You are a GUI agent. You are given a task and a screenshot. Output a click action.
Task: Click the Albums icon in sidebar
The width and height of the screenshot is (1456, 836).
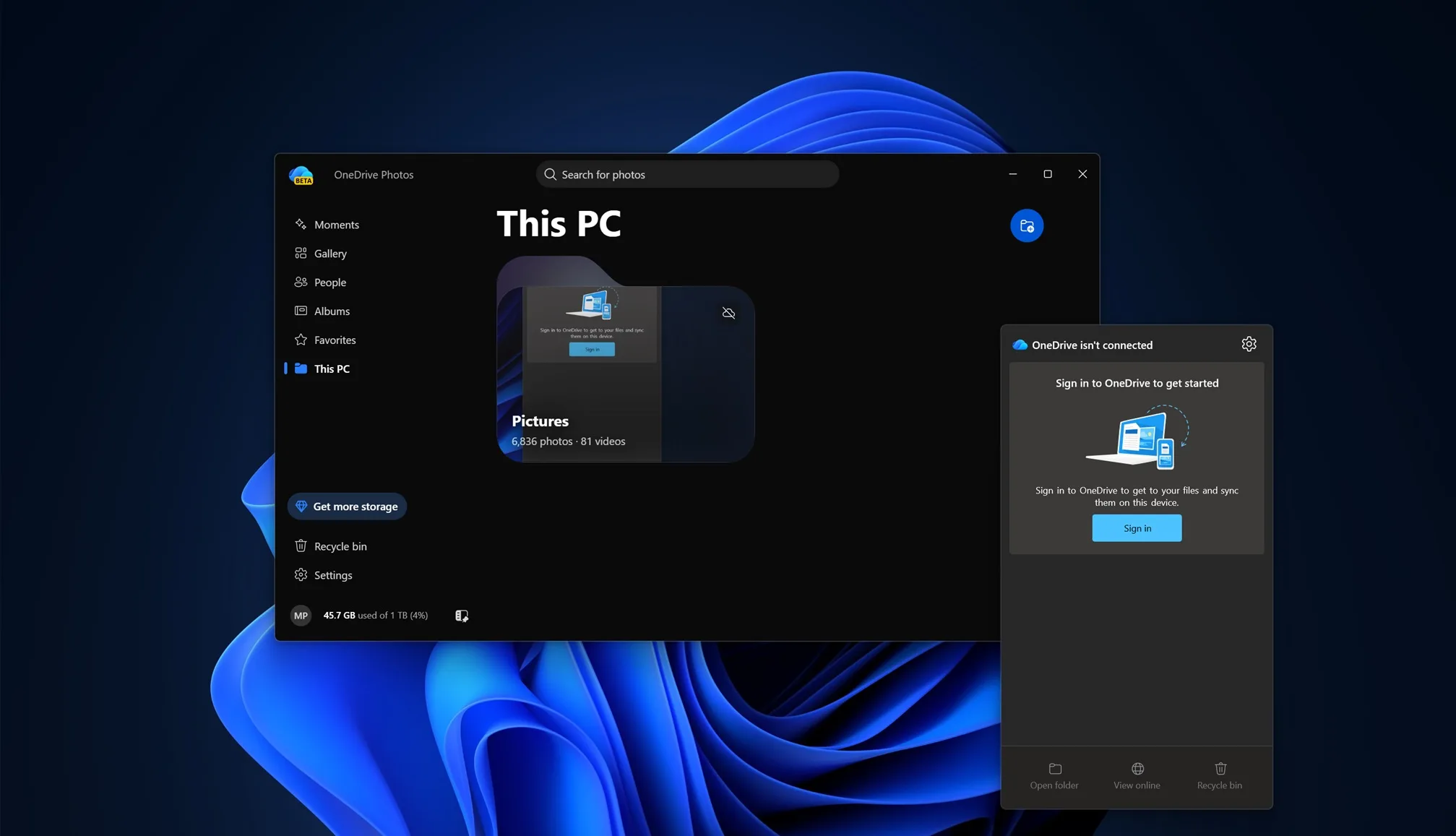(x=301, y=311)
